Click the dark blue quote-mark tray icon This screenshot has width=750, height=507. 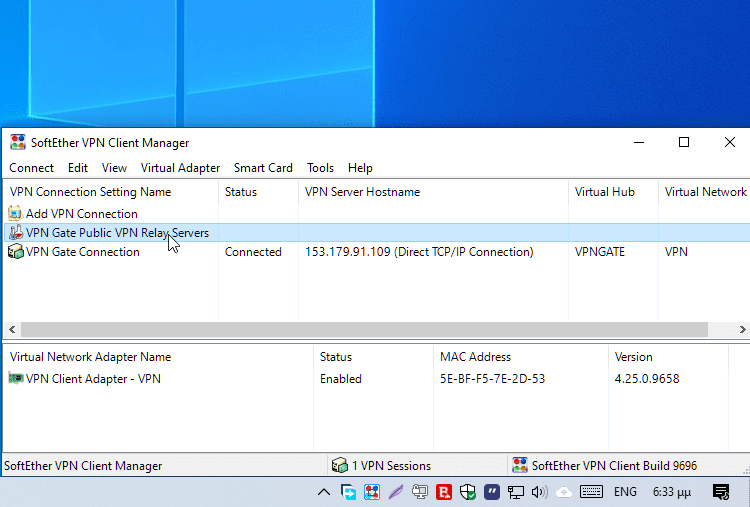[492, 492]
